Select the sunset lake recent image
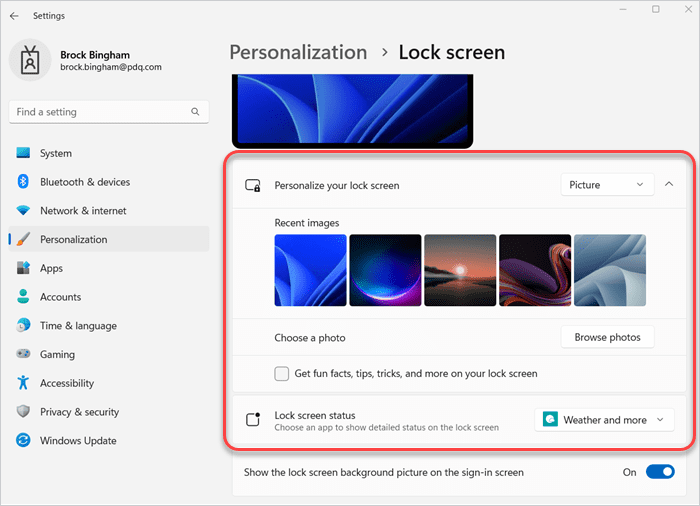Screen dimensions: 700x506 coord(460,270)
